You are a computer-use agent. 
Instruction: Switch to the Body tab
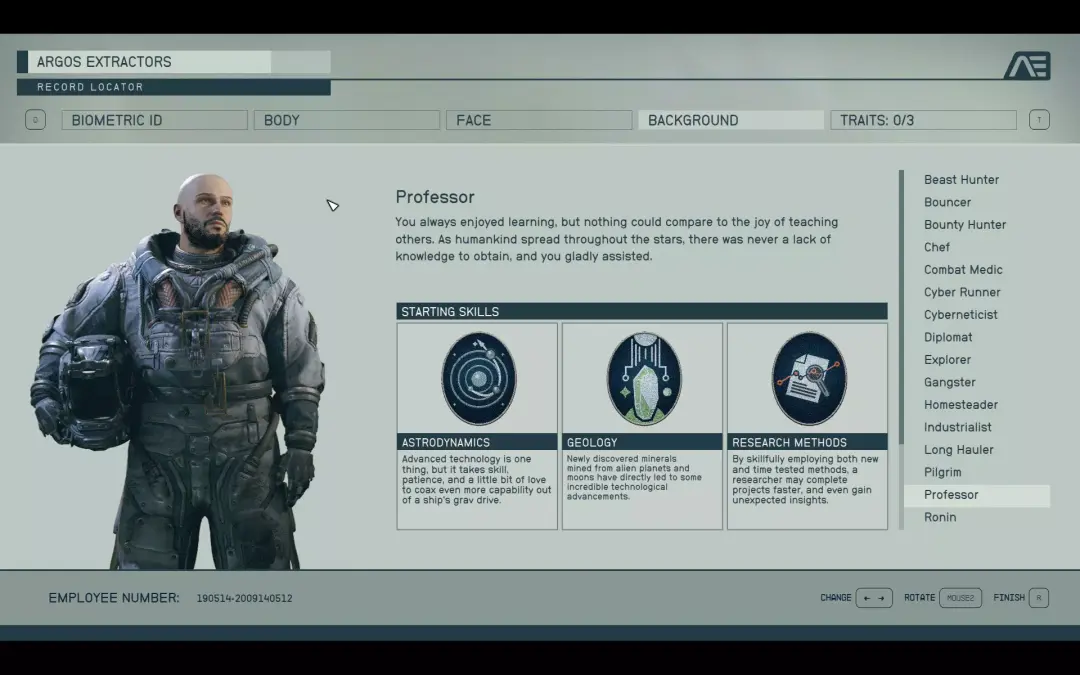pos(346,120)
